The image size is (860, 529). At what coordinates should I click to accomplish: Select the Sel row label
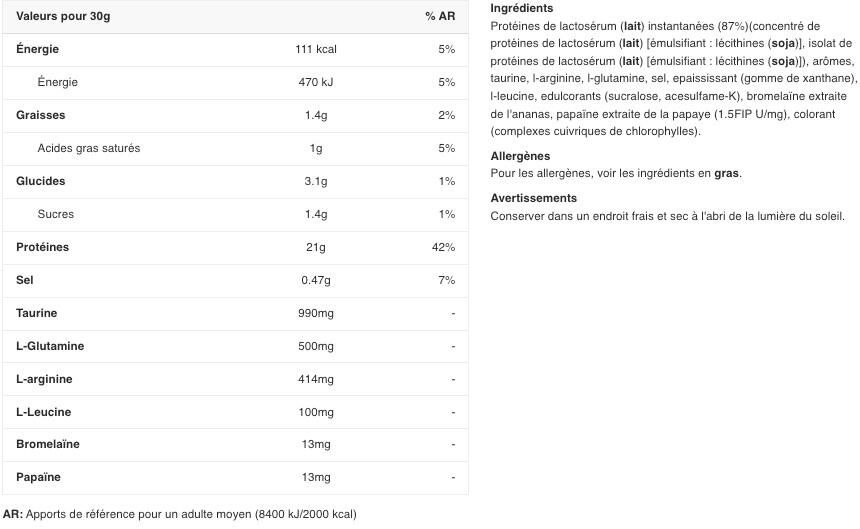click(25, 280)
